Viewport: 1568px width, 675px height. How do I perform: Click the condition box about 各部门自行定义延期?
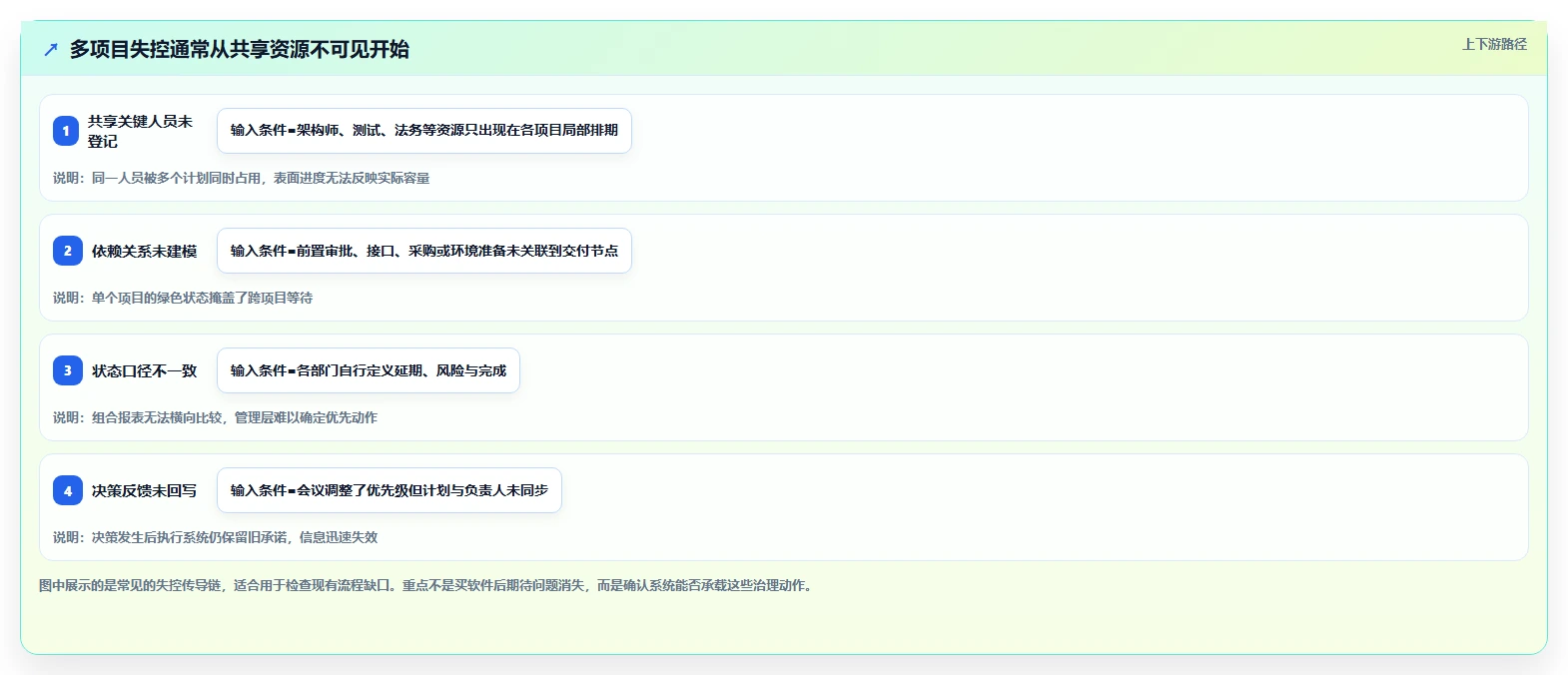point(369,370)
